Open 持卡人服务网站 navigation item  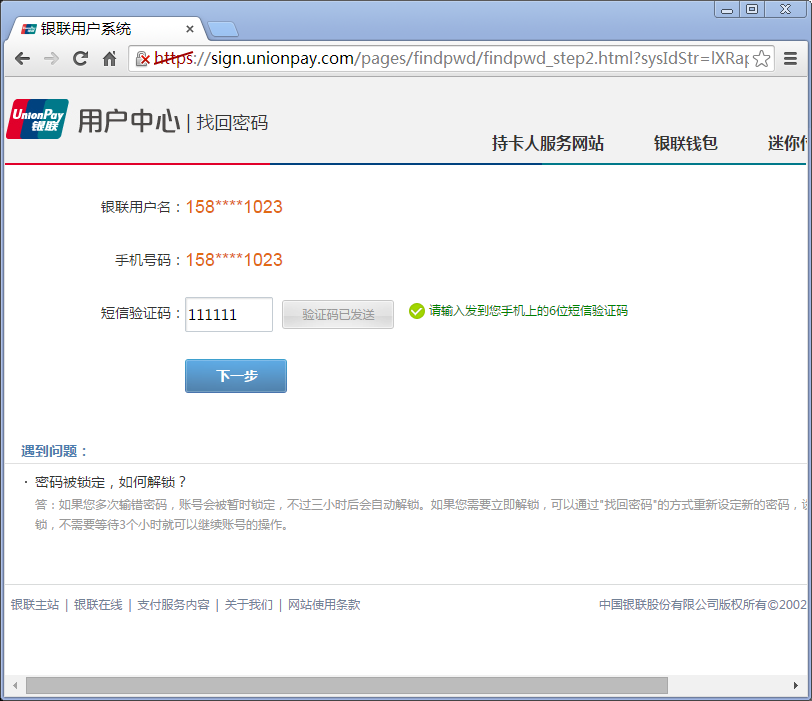pyautogui.click(x=548, y=143)
